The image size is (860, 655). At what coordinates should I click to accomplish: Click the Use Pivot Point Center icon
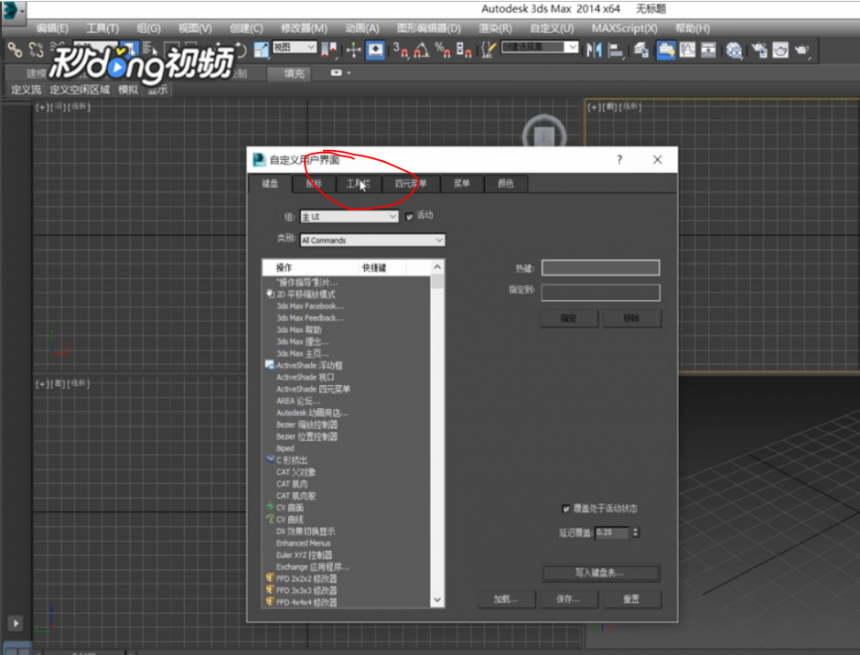pyautogui.click(x=329, y=50)
